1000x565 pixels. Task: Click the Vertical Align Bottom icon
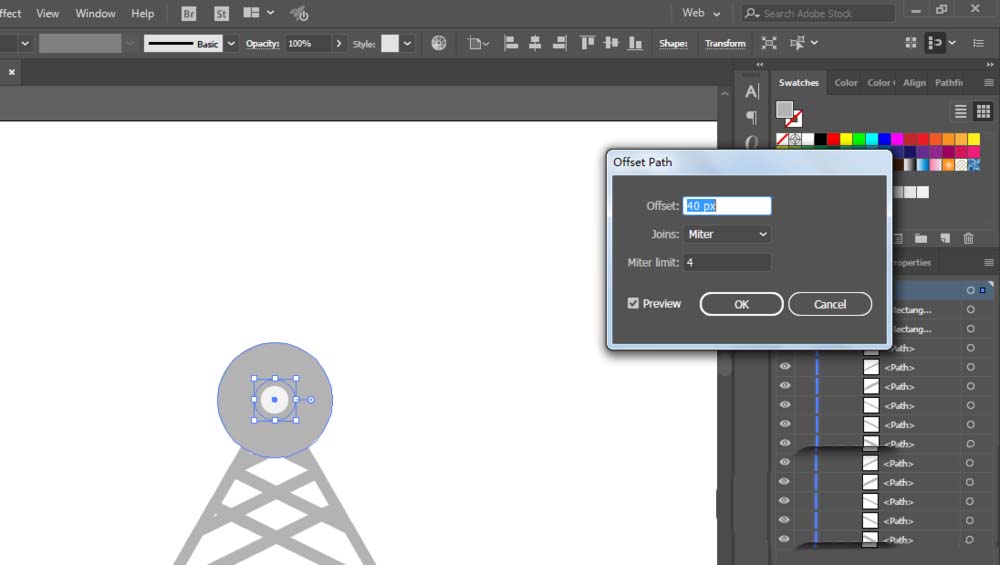(x=634, y=43)
